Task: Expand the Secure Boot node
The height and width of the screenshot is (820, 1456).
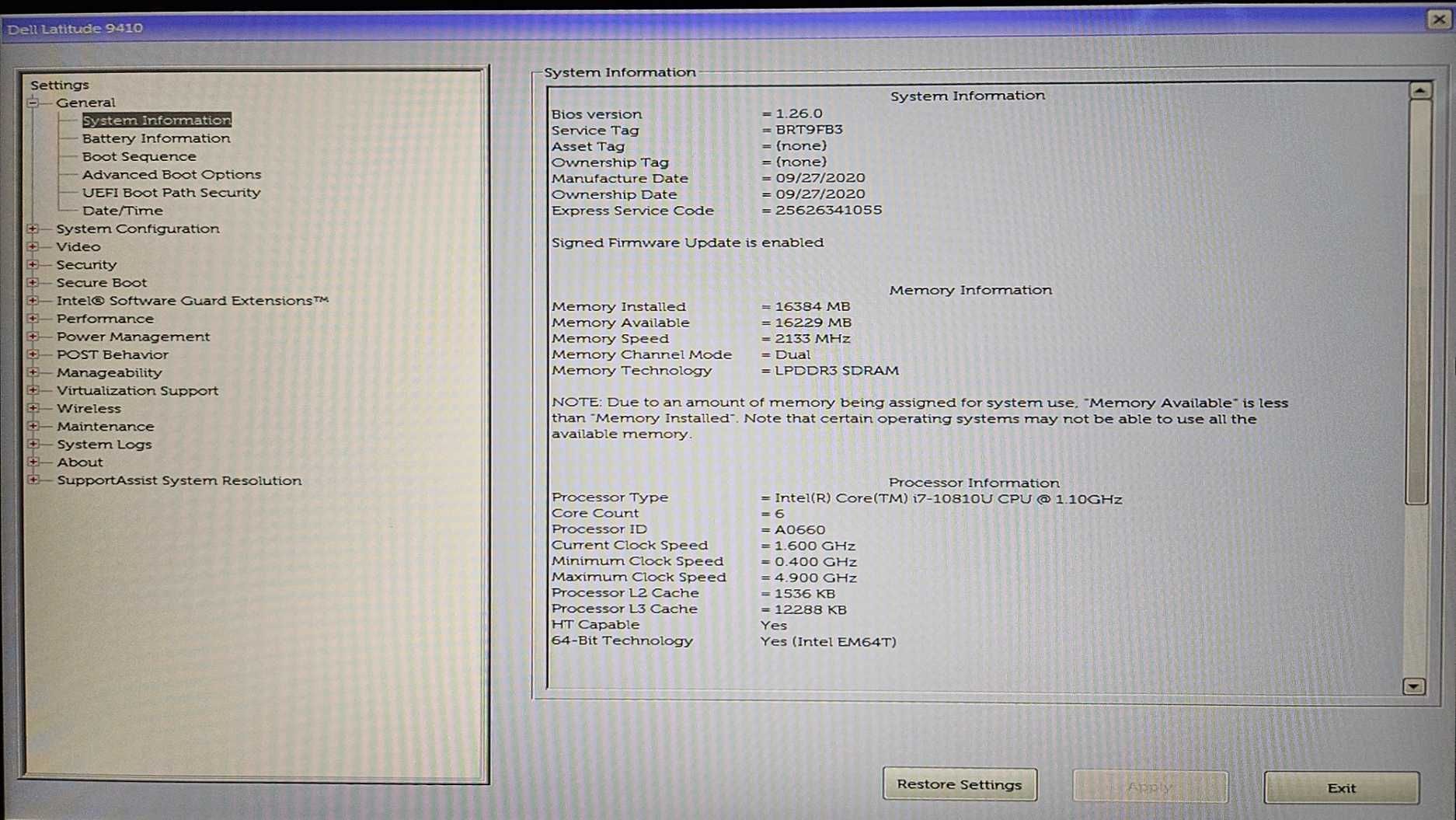Action: [x=33, y=282]
